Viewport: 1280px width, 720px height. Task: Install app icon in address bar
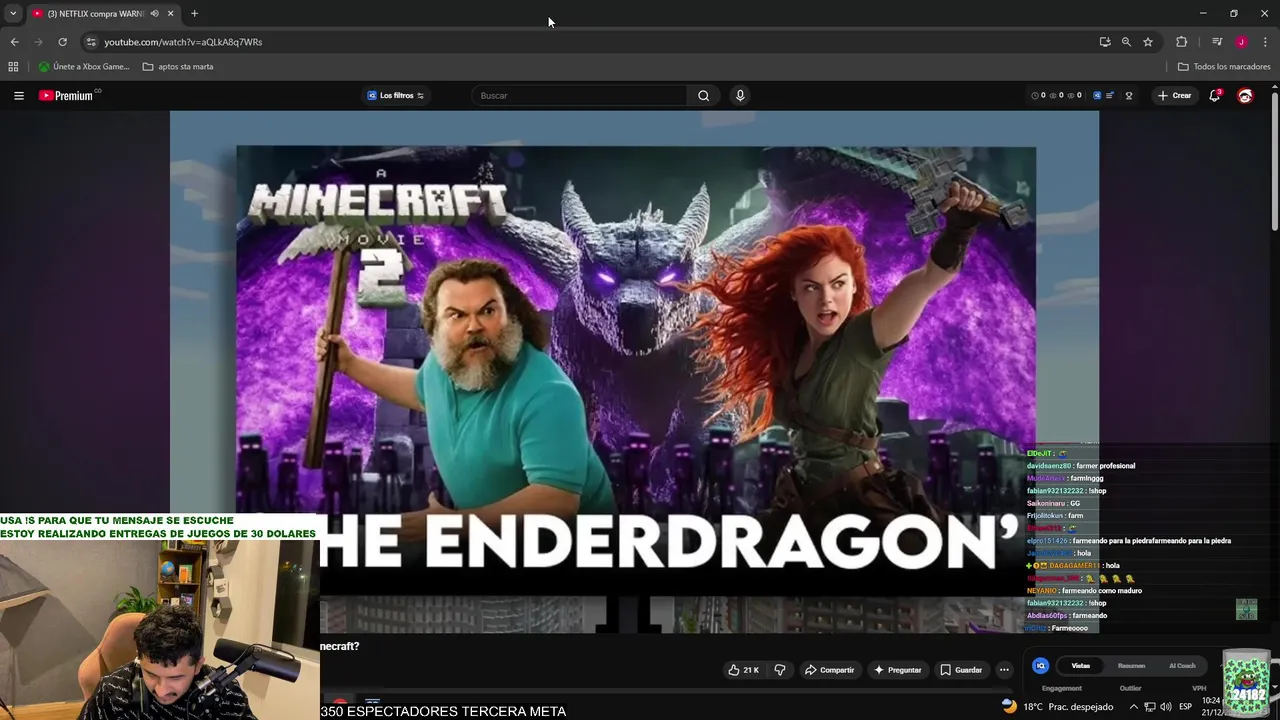[x=1105, y=42]
